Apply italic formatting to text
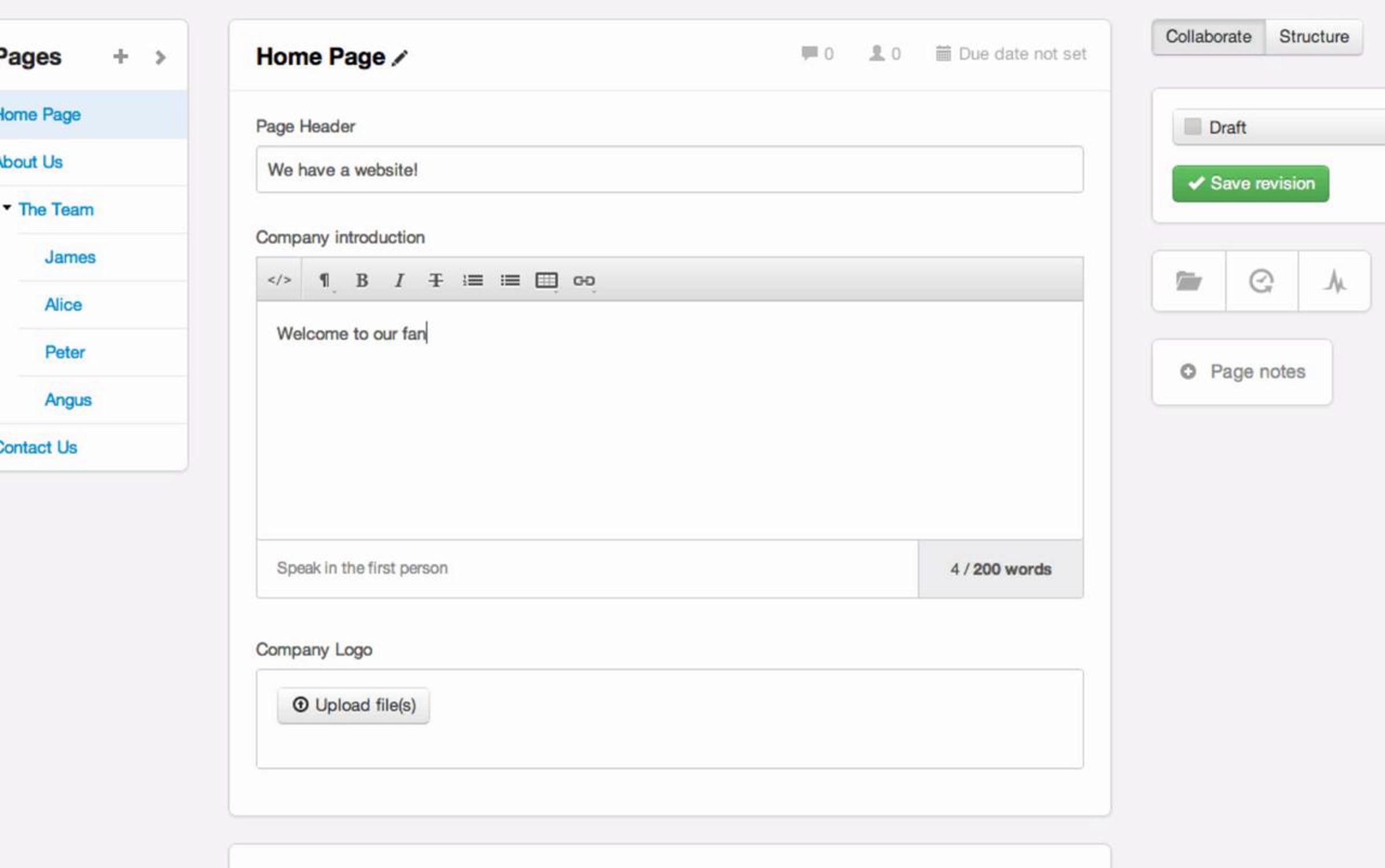 pyautogui.click(x=399, y=281)
